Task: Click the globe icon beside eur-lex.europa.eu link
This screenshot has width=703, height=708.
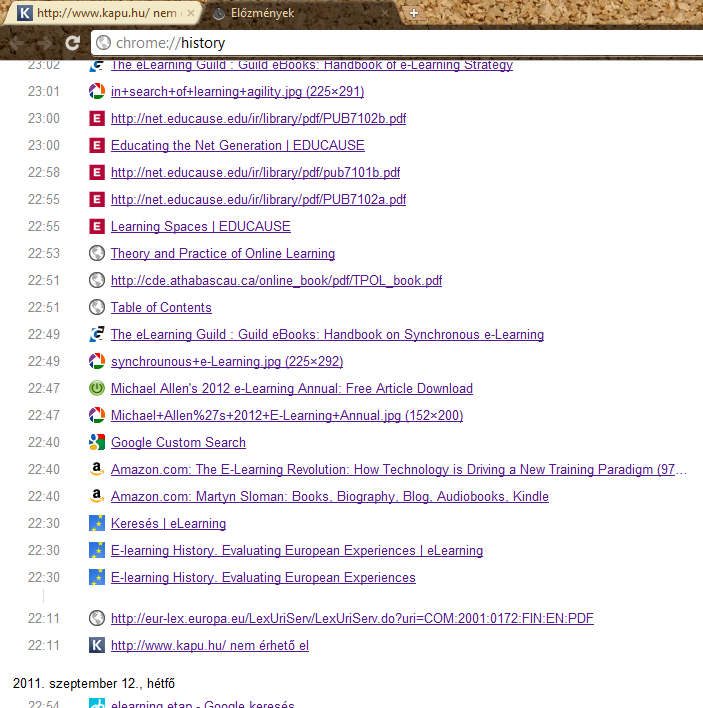Action: point(97,618)
